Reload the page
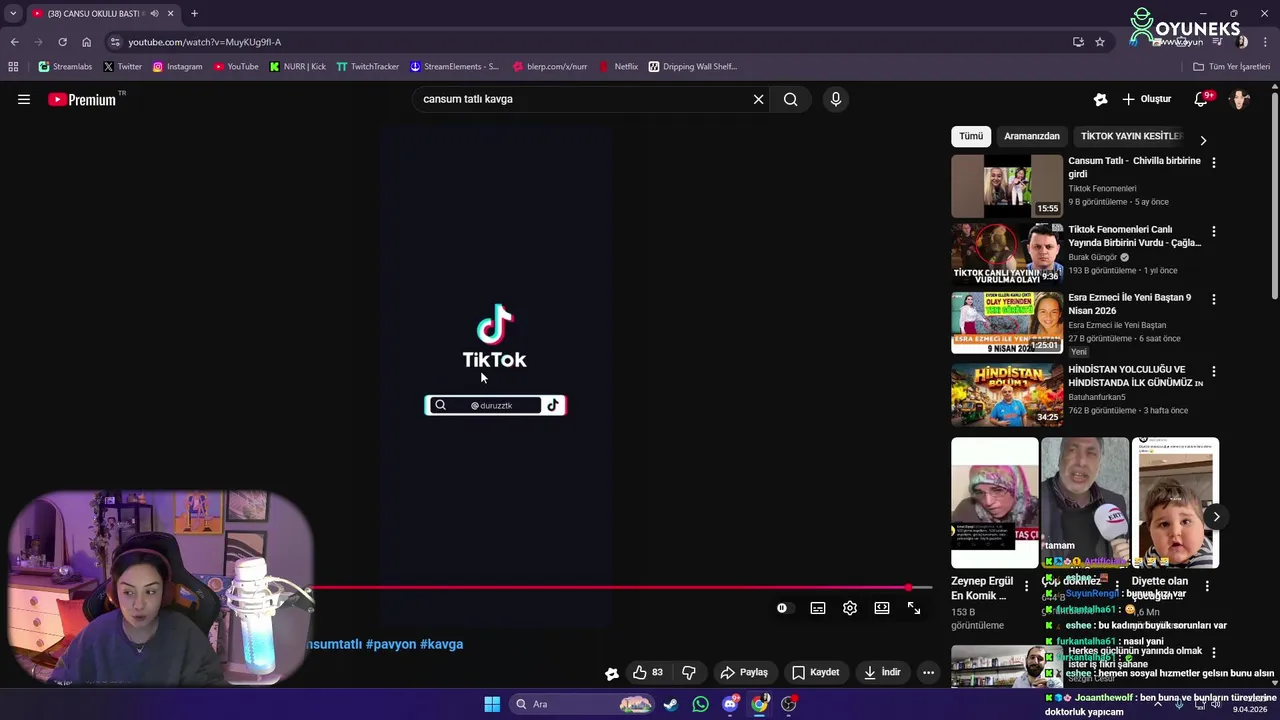This screenshot has width=1280, height=720. (x=62, y=42)
